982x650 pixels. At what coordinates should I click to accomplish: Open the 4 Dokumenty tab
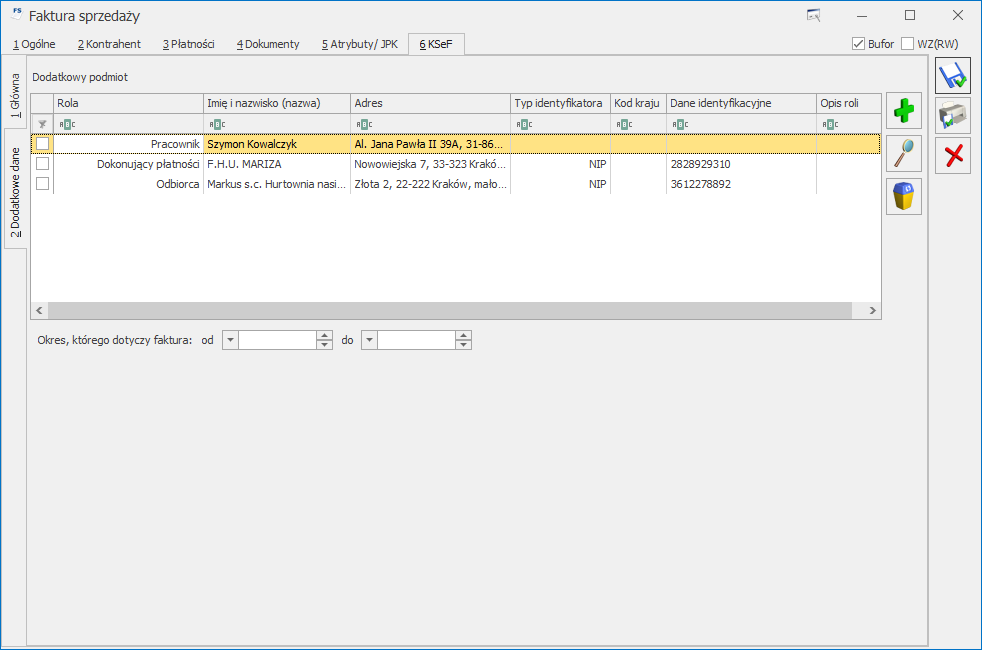(x=268, y=44)
